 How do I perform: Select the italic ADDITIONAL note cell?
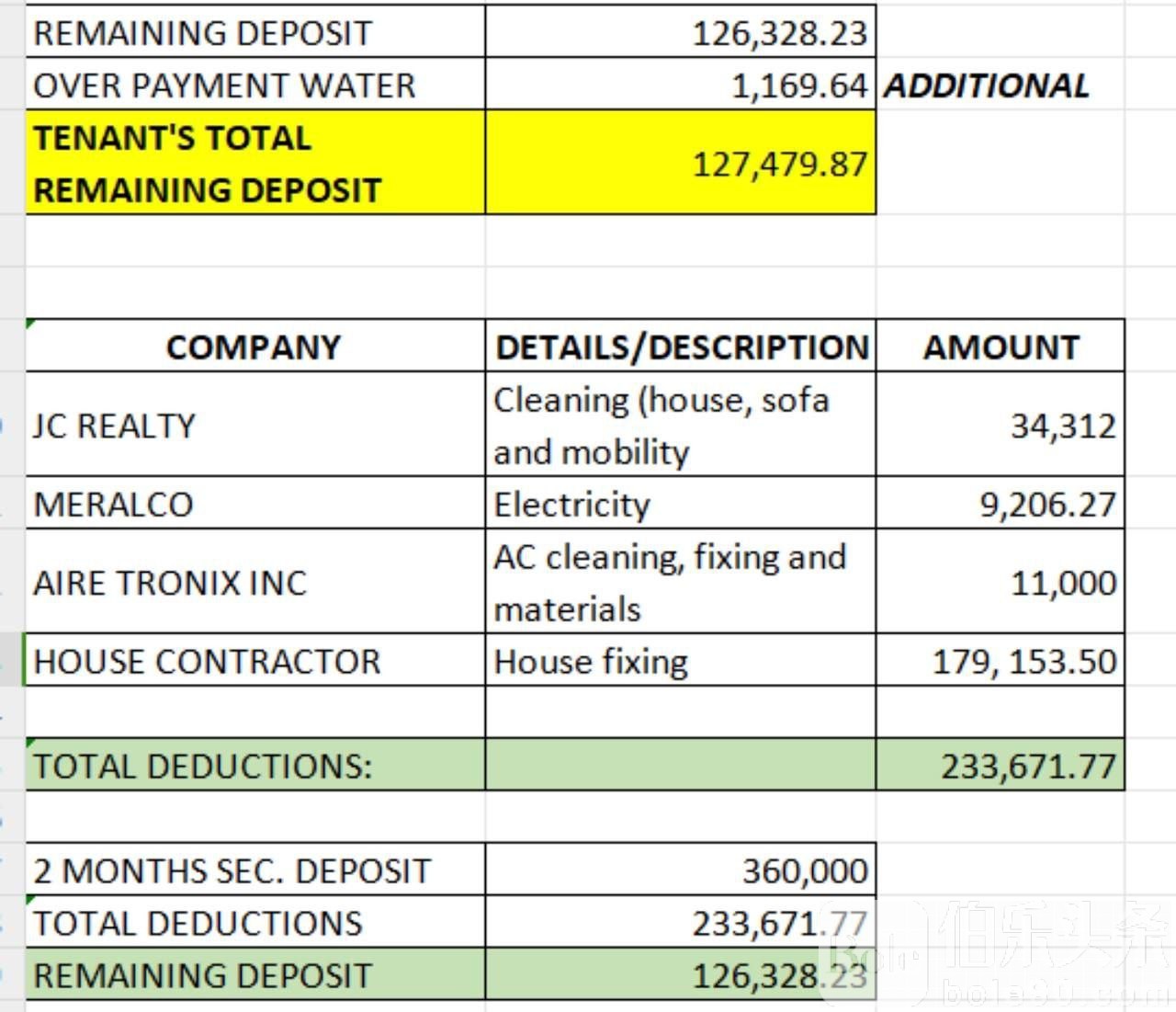pos(987,85)
